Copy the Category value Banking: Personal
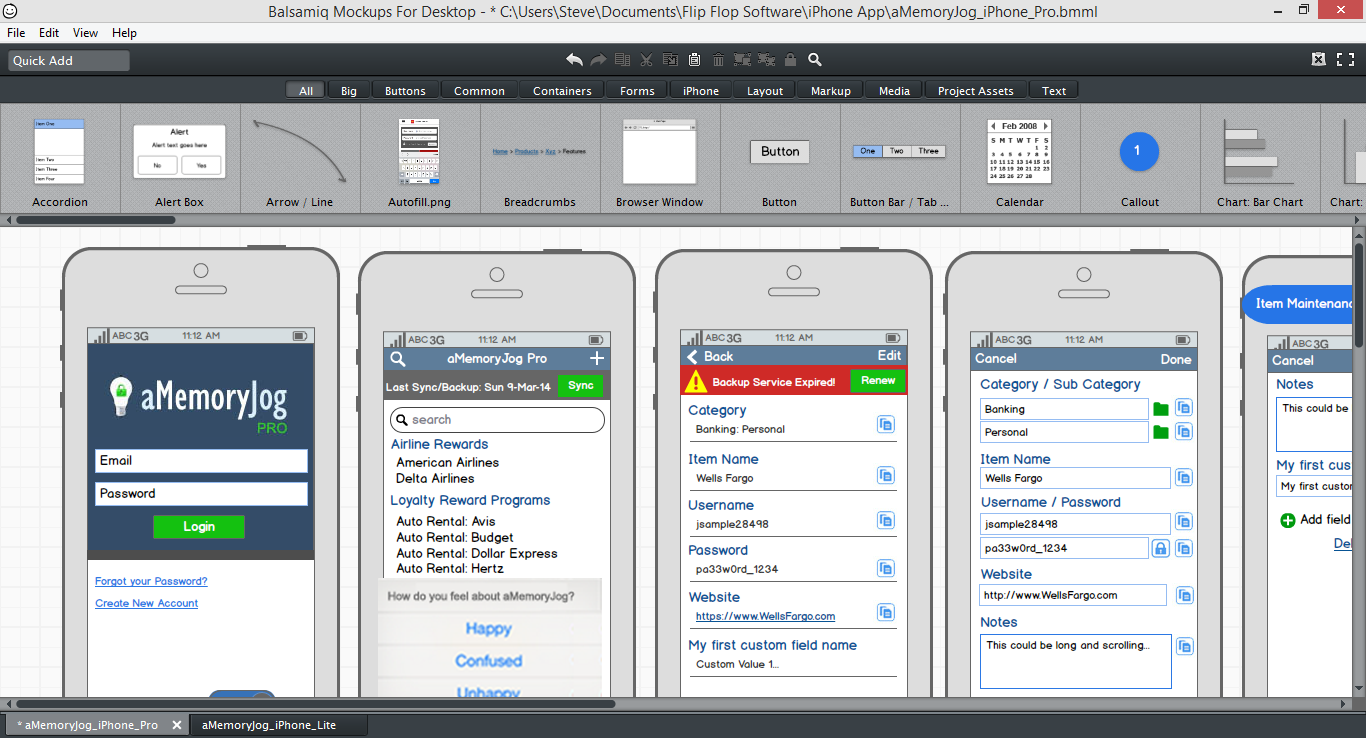Viewport: 1366px width, 738px height. [x=885, y=424]
